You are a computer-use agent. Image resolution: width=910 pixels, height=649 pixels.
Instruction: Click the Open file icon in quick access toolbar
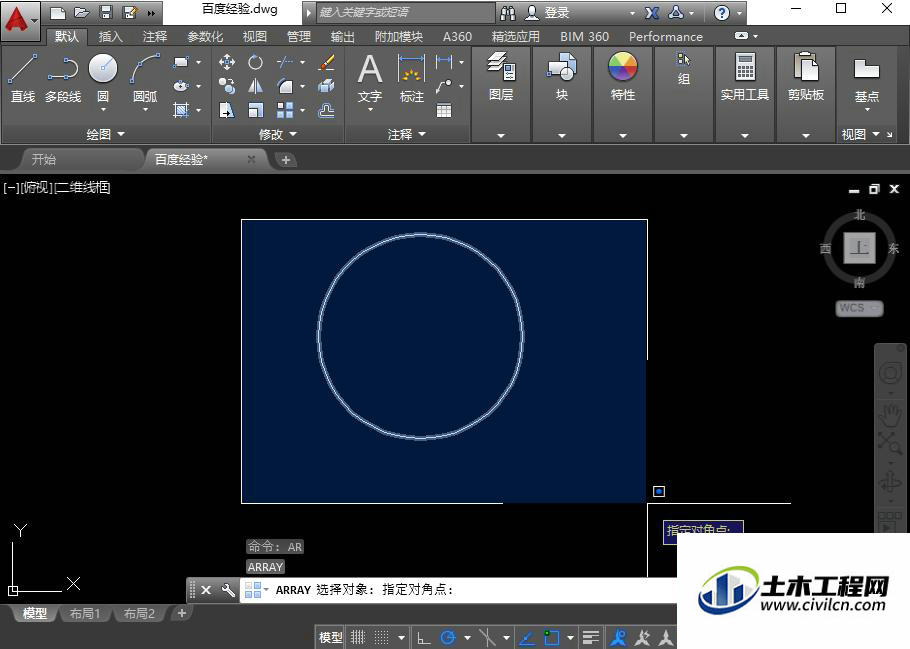point(82,12)
